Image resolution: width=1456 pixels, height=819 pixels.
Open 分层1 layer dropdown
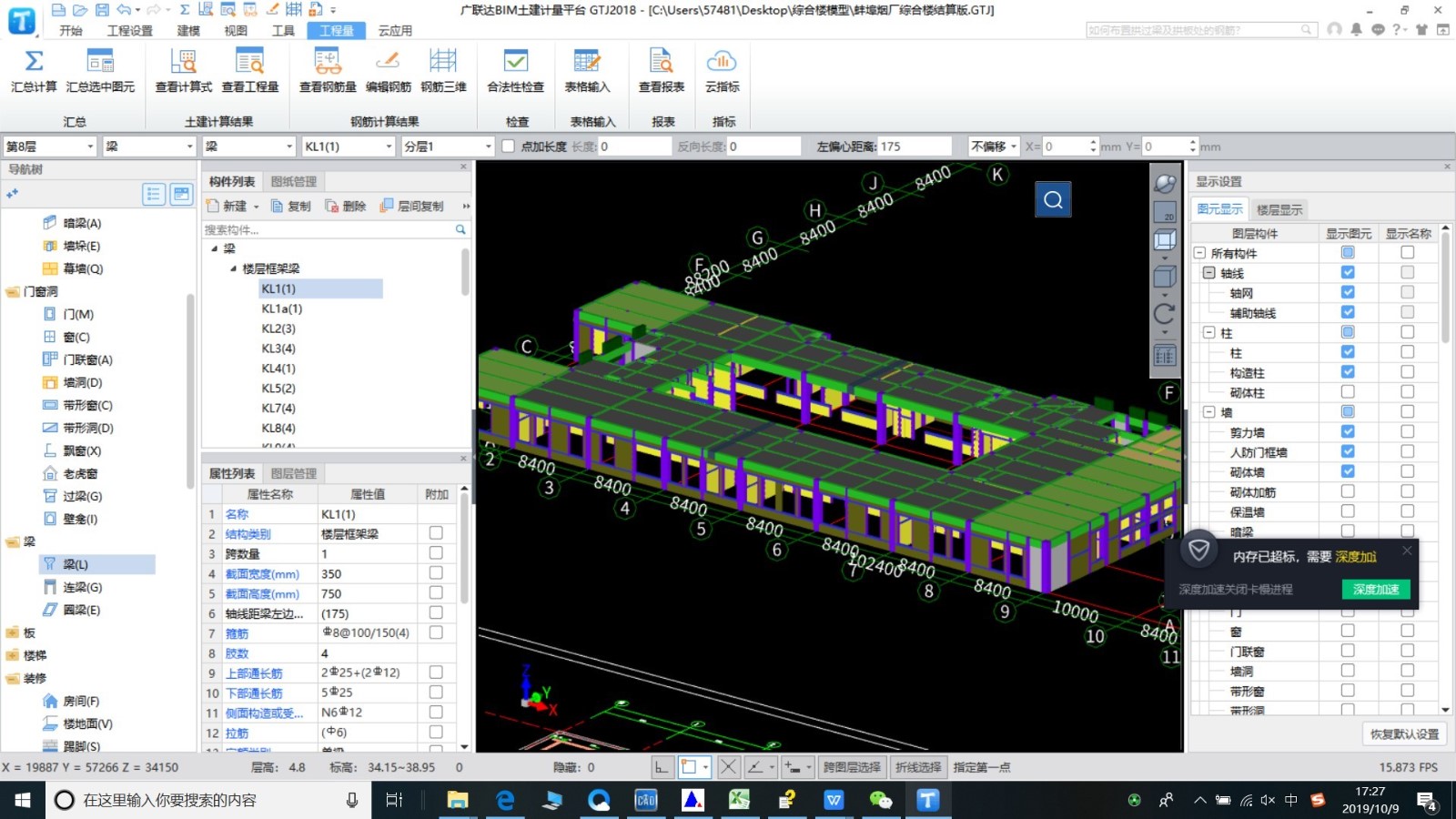[449, 147]
